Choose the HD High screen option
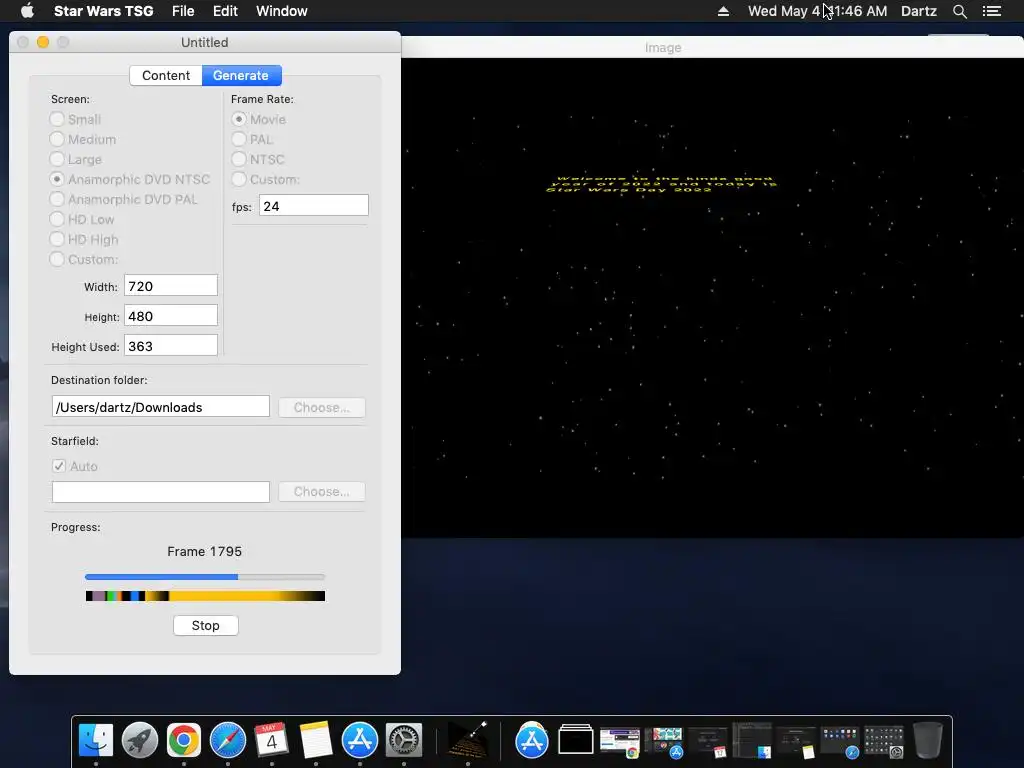The width and height of the screenshot is (1024, 768). pos(57,239)
